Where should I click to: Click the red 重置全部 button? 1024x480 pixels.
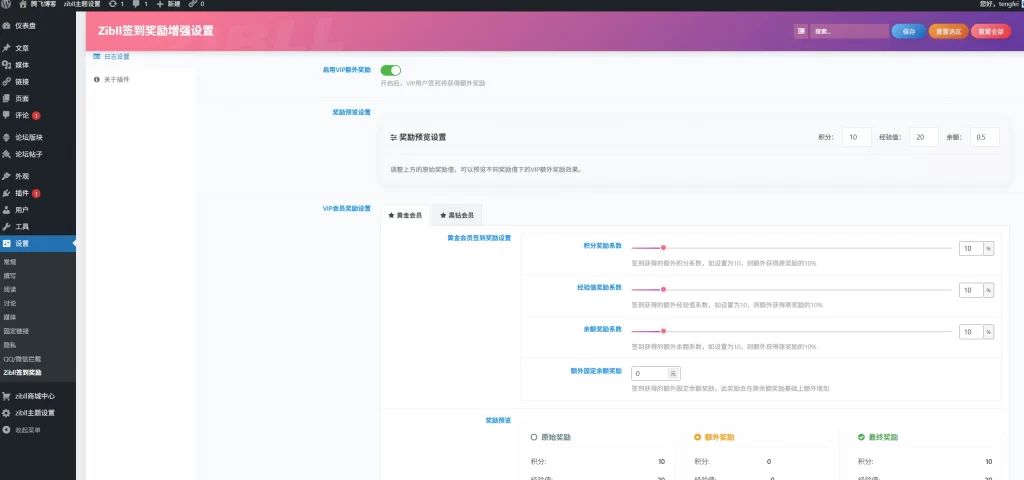coord(991,31)
